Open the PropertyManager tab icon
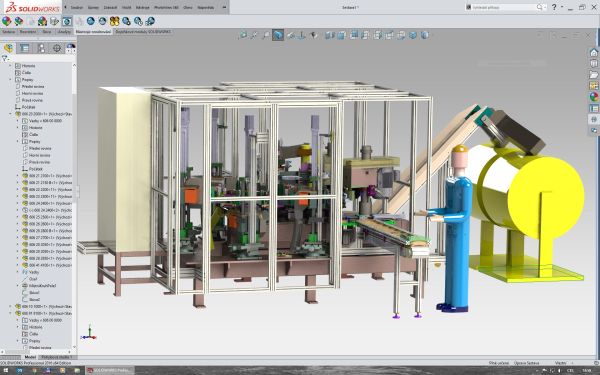600x375 pixels. coord(24,48)
